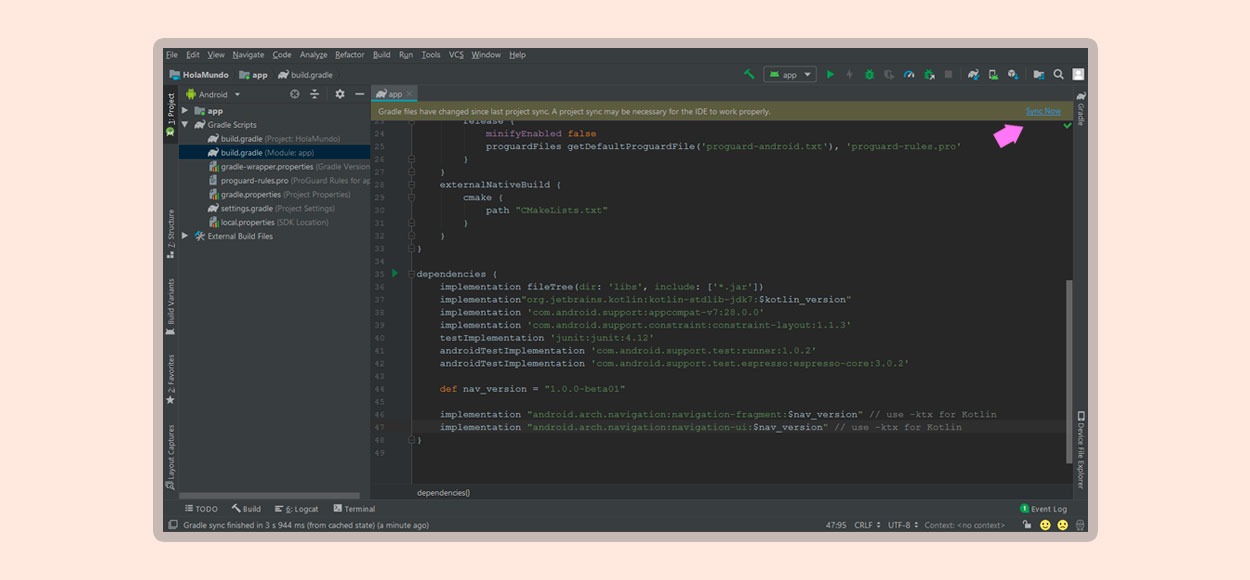
Task: Open the app run configuration dropdown
Action: (x=790, y=74)
